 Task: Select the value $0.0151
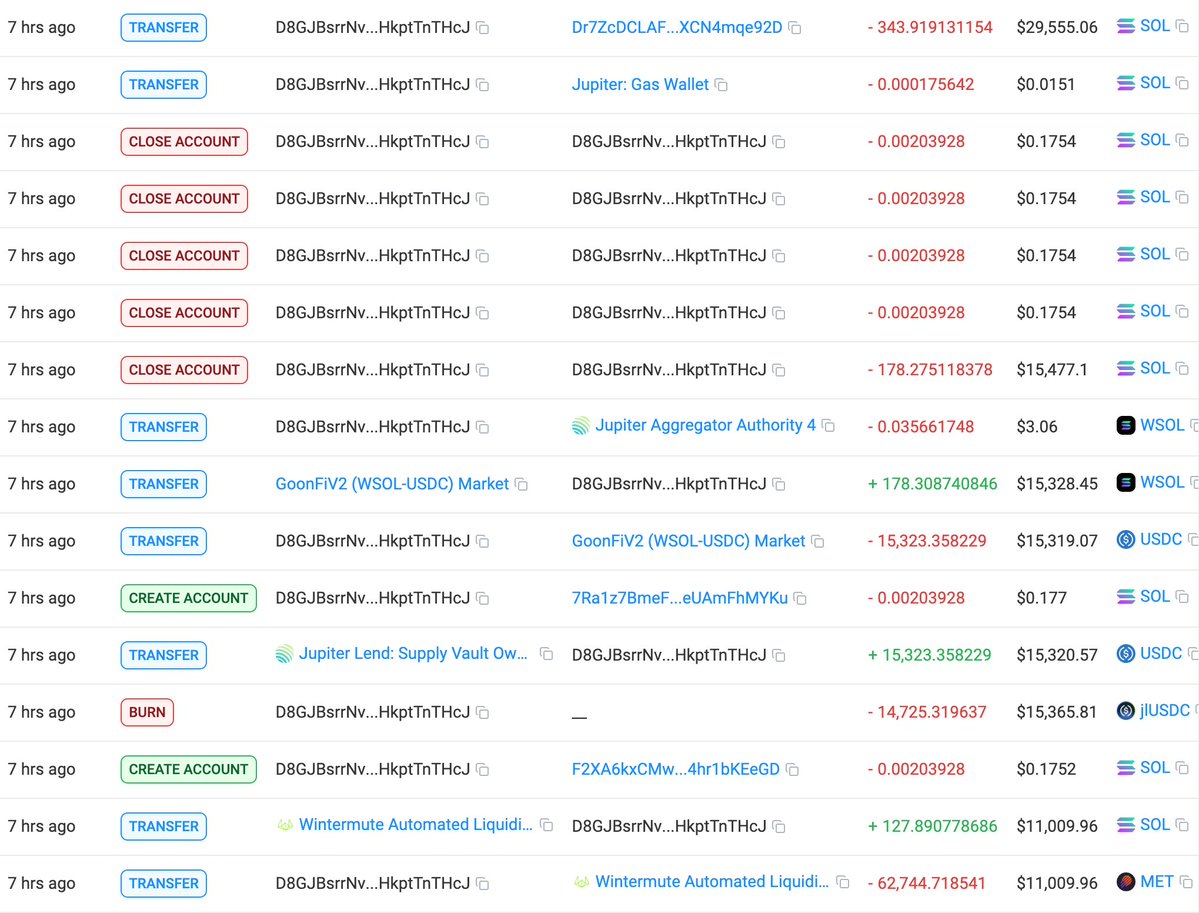1045,85
